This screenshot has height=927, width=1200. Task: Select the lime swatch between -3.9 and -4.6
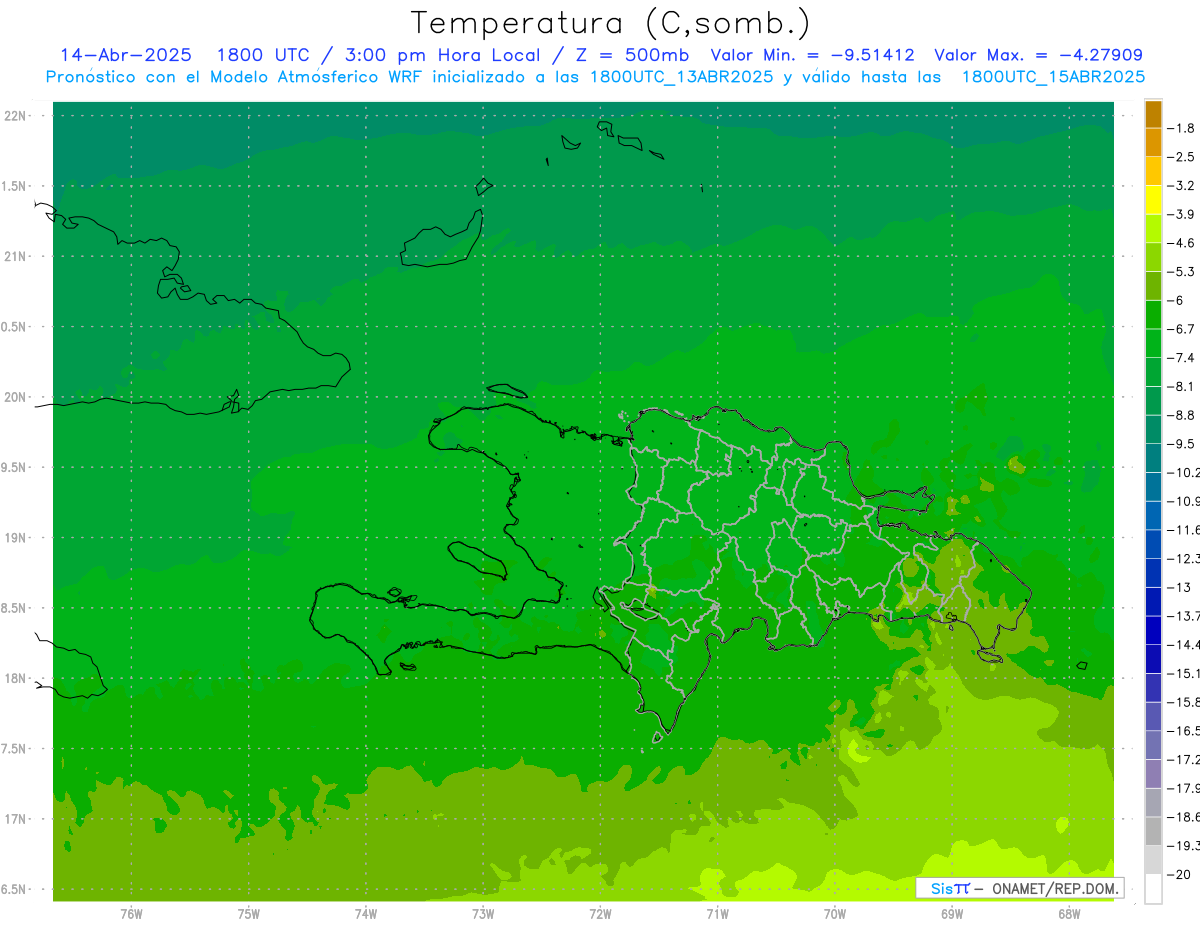[x=1153, y=229]
